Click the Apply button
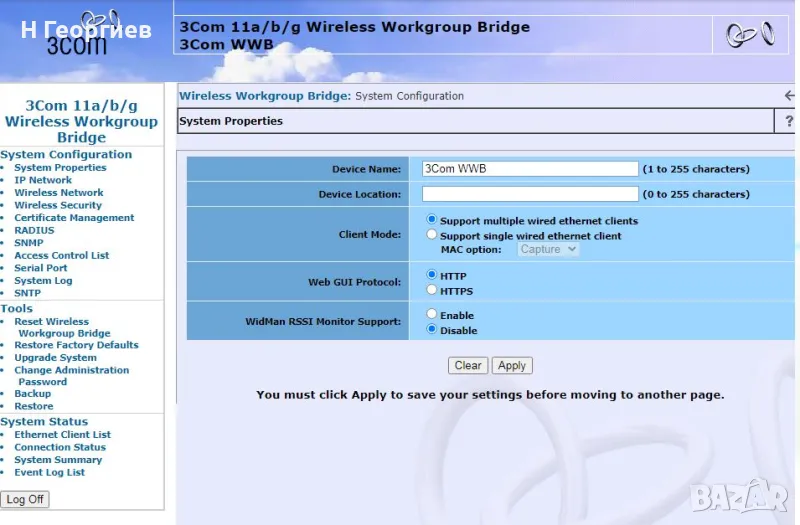 (x=512, y=366)
